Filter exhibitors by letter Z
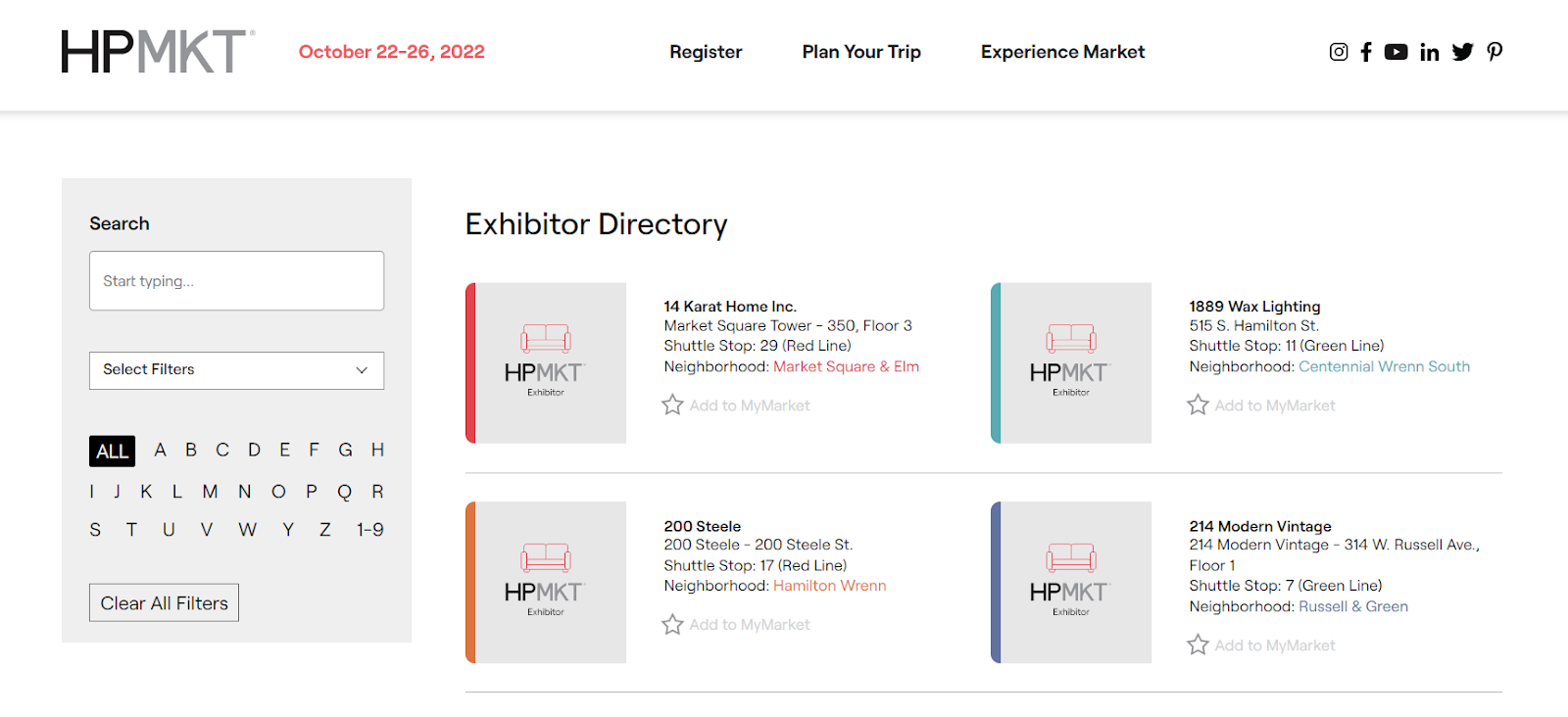The image size is (1568, 717). 324,530
